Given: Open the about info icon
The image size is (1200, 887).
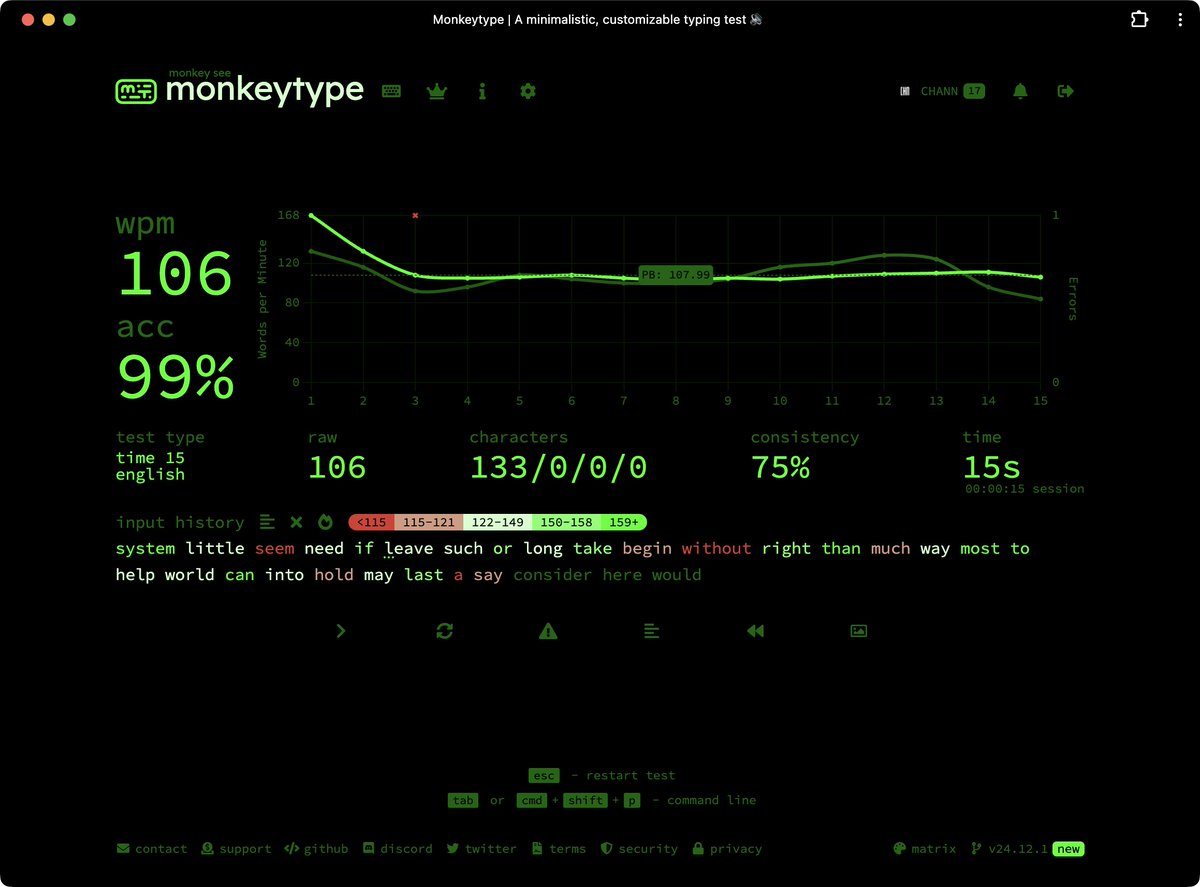Looking at the screenshot, I should click(482, 91).
